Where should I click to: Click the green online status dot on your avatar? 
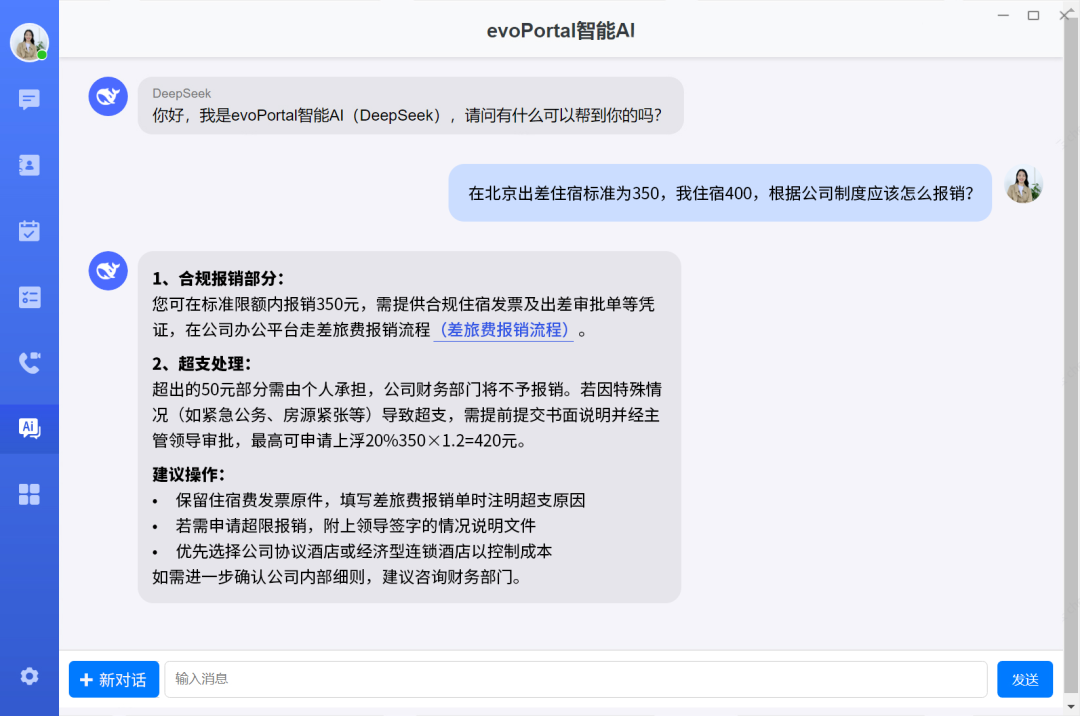pos(44,57)
